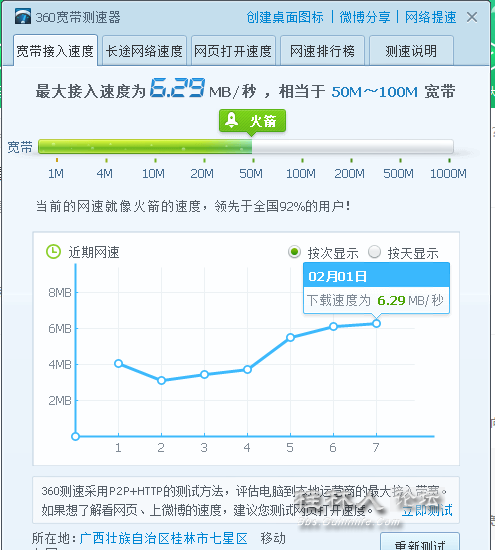
Task: Click the 近期网速 chart title
Action: 94,252
